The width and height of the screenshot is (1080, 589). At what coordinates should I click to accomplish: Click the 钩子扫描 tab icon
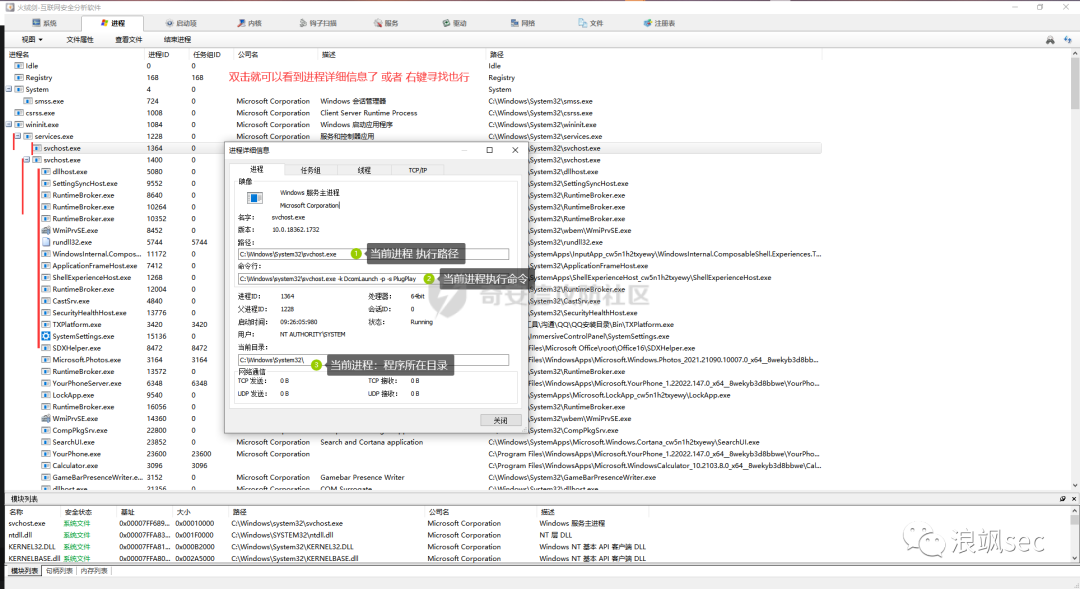(303, 23)
